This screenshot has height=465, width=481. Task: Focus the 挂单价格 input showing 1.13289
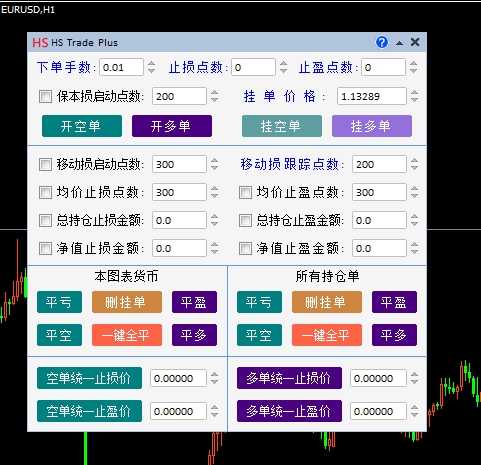372,96
